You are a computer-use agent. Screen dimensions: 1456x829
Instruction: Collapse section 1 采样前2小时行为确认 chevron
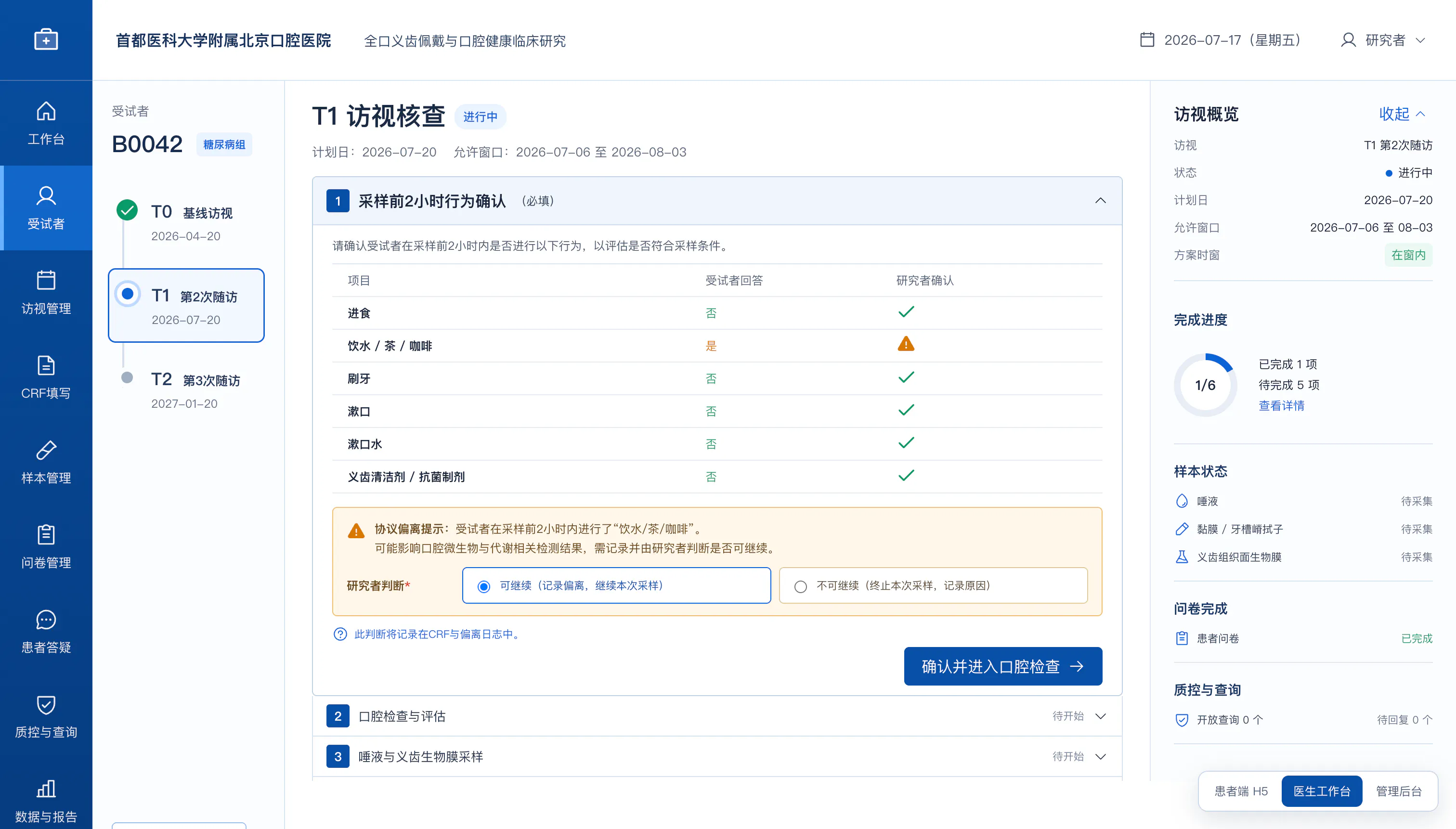click(x=1101, y=200)
